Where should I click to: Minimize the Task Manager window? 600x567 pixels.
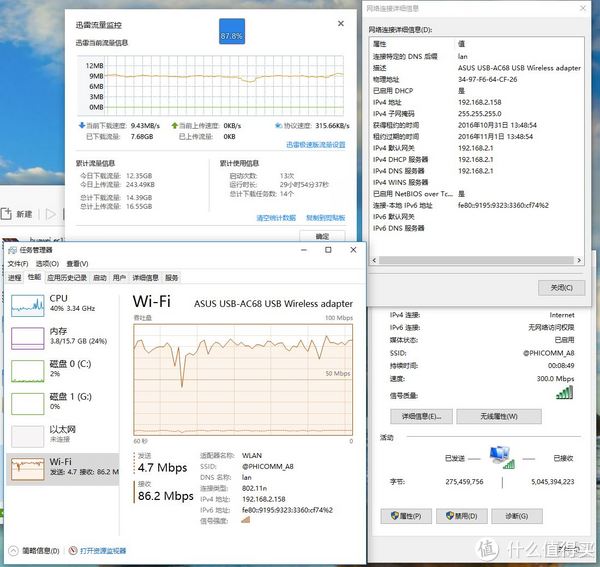304,250
